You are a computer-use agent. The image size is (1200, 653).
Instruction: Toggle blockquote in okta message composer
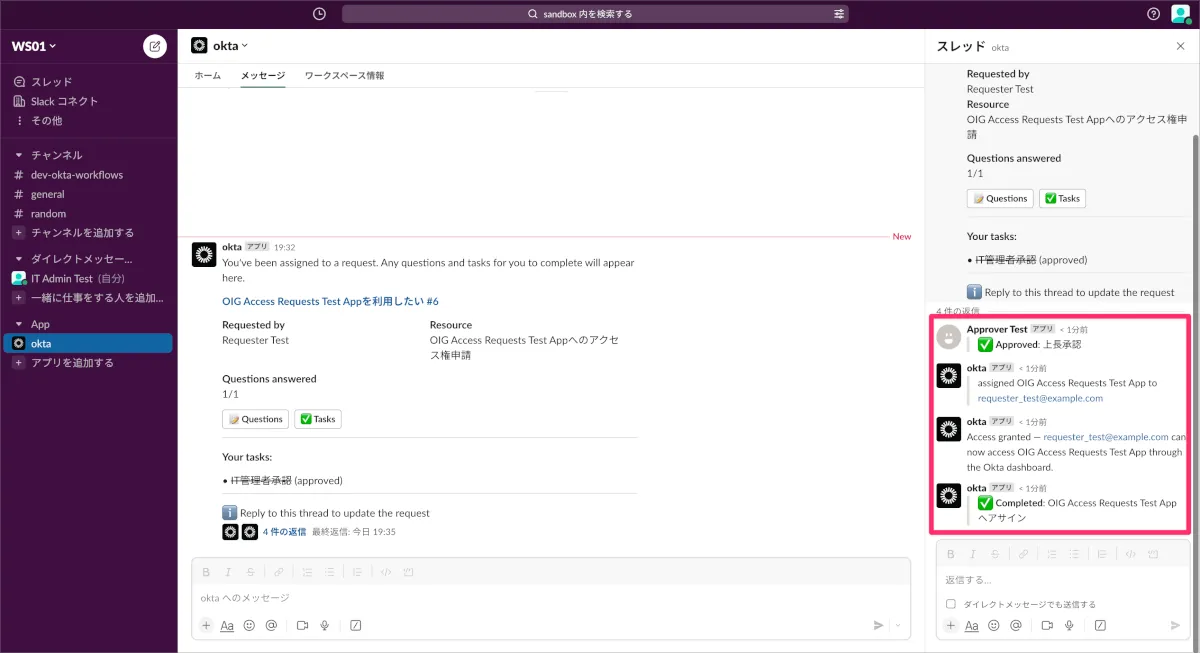click(x=357, y=572)
